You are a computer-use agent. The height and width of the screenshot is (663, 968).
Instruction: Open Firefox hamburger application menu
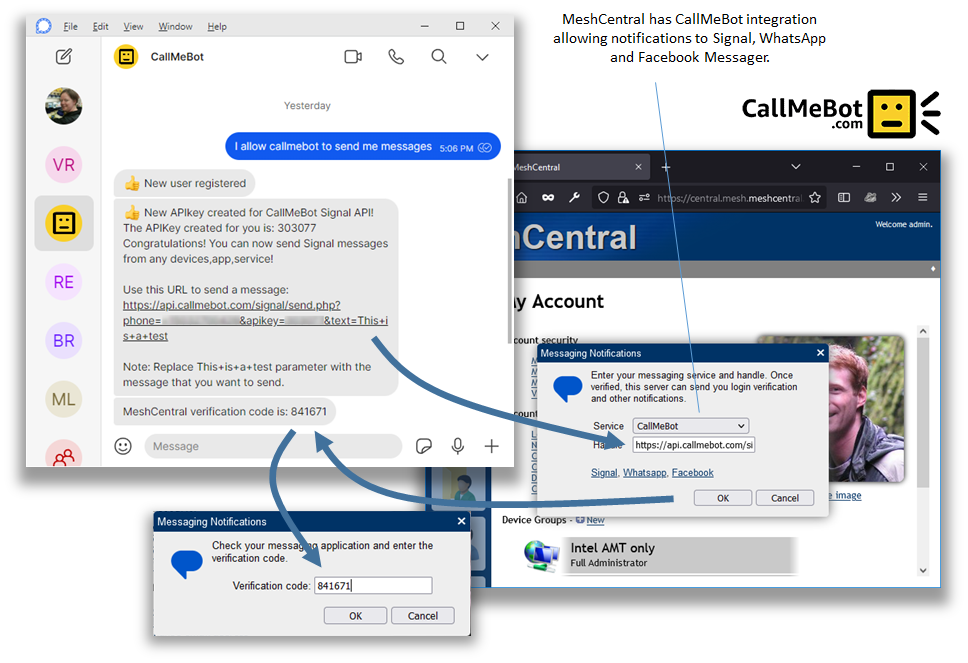[922, 198]
